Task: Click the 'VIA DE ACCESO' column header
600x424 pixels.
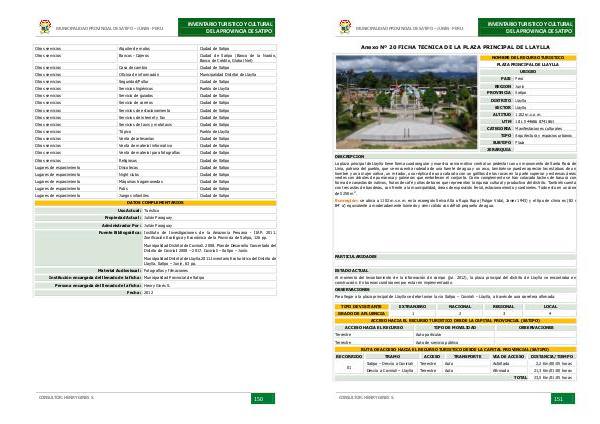Action: [x=508, y=356]
